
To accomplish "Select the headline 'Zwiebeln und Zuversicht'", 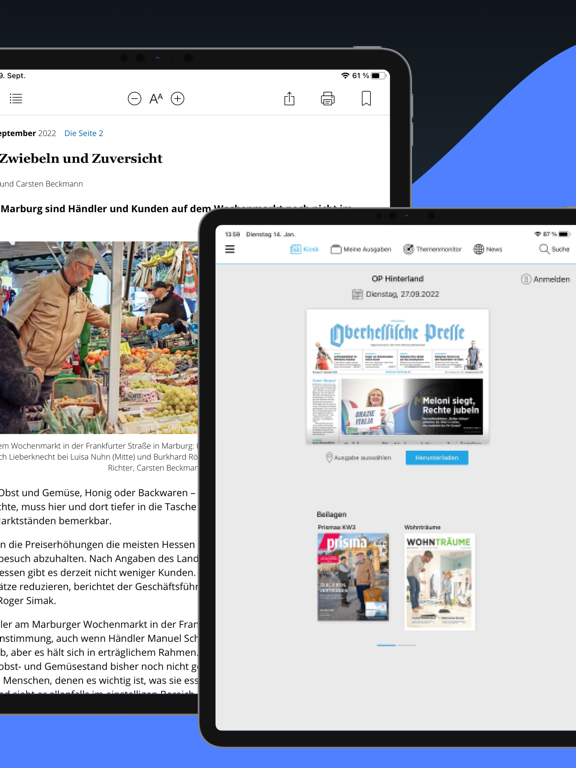I will pyautogui.click(x=81, y=158).
